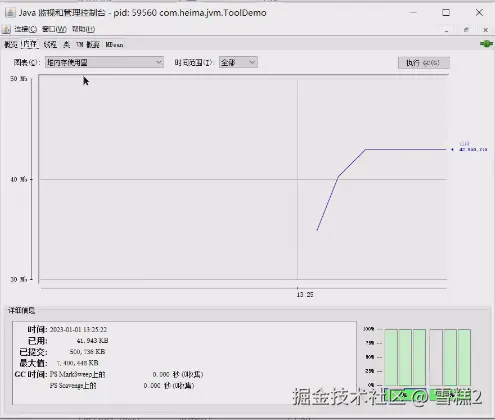Switch to the 概览 overview tab
495x420 pixels.
[11, 44]
